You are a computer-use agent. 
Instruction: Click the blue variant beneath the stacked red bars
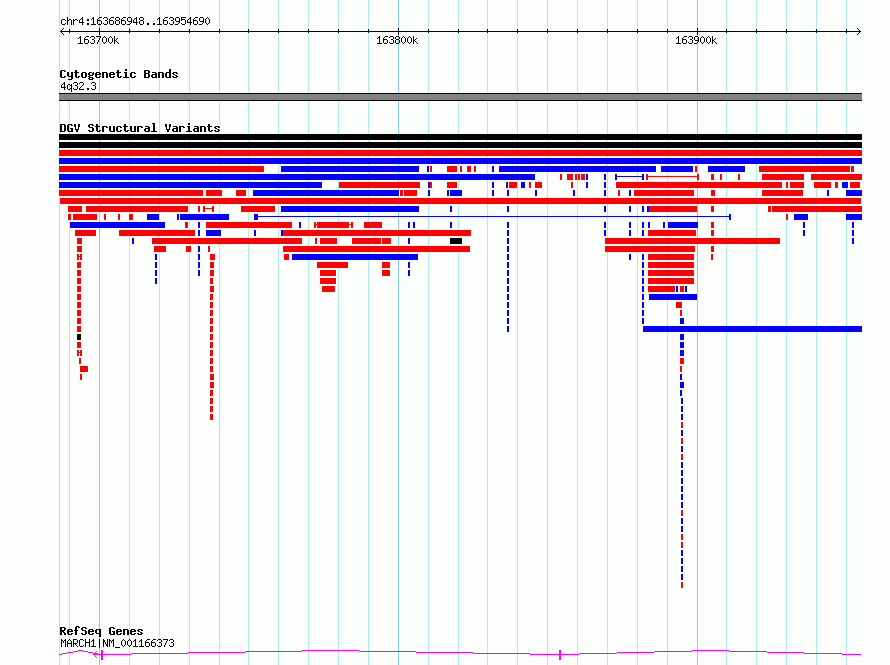(x=673, y=297)
